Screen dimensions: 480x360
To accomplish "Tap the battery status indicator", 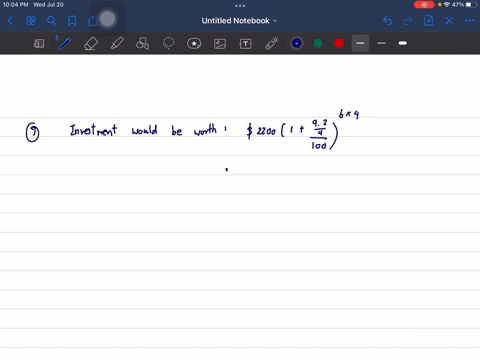I will click(x=471, y=5).
